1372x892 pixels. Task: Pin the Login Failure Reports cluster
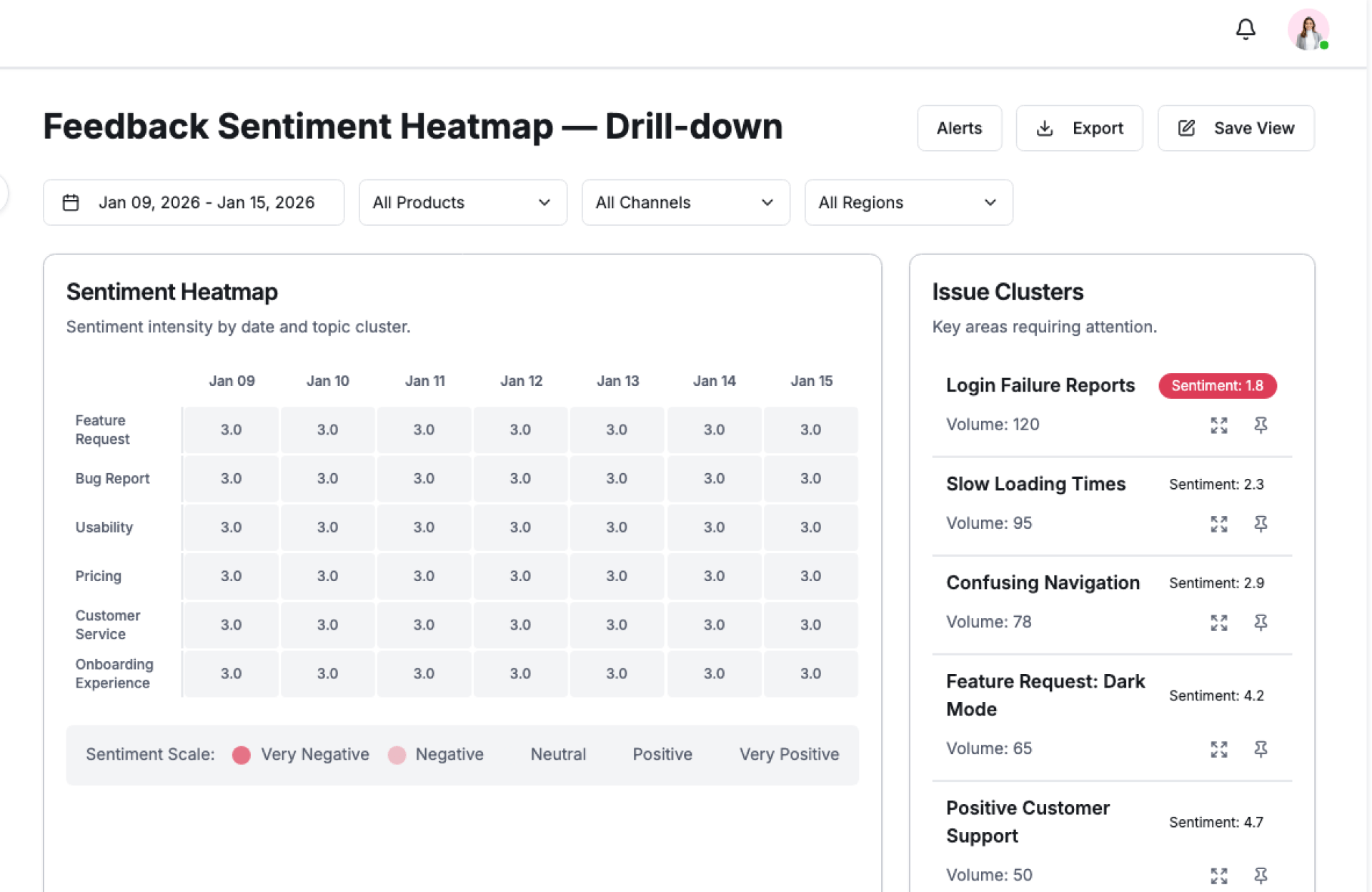click(x=1261, y=425)
